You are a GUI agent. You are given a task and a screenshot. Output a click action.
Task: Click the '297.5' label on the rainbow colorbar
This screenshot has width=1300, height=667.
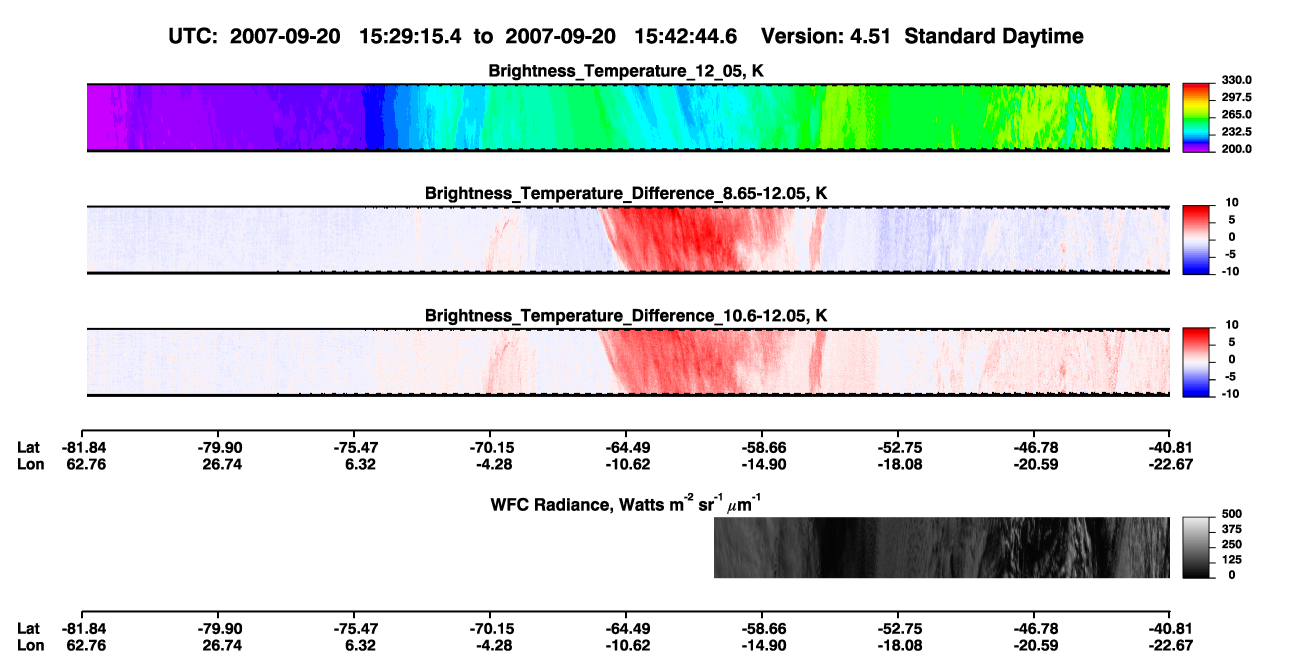pos(1235,97)
